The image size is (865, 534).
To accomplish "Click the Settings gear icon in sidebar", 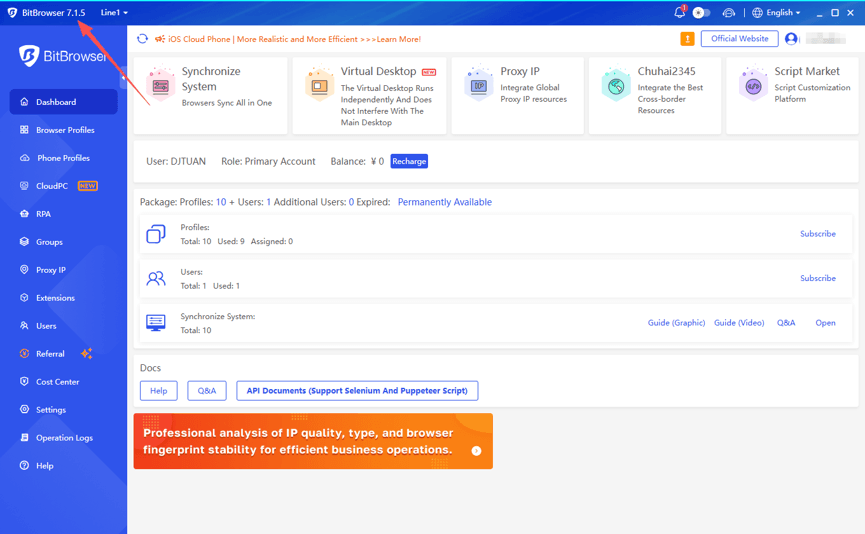I will [x=24, y=409].
